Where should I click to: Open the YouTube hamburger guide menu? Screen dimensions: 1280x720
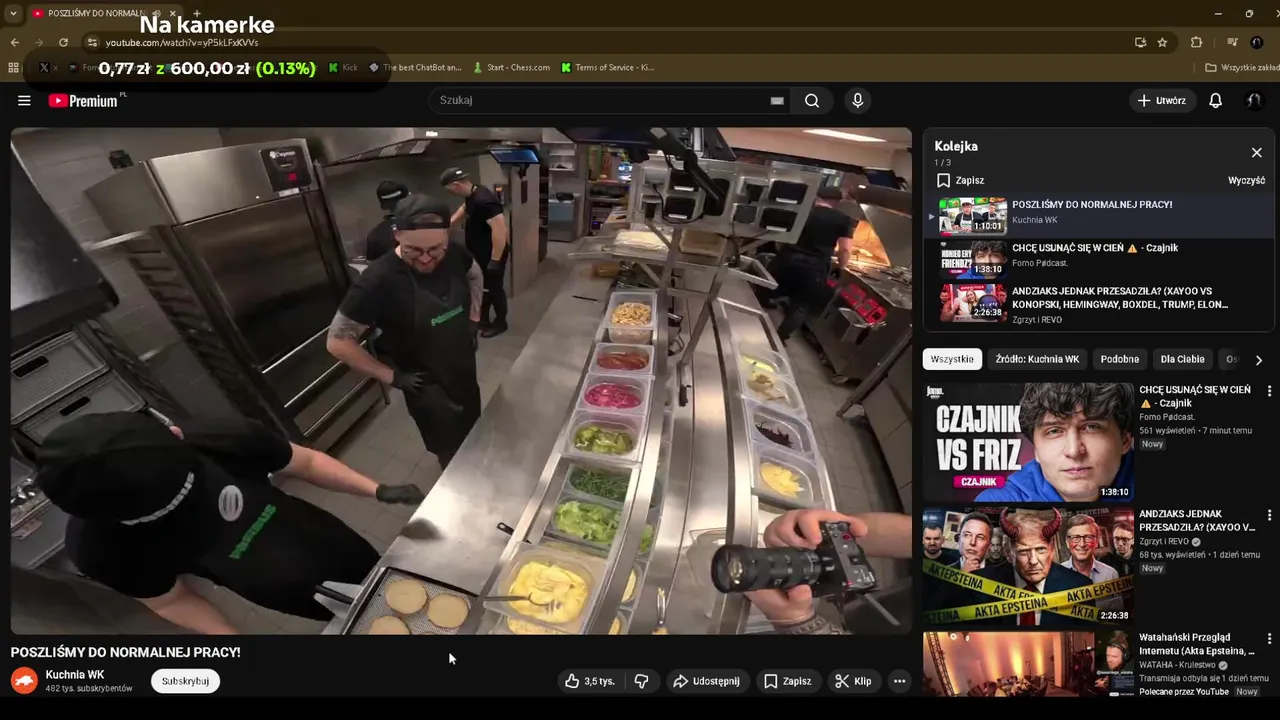[24, 100]
